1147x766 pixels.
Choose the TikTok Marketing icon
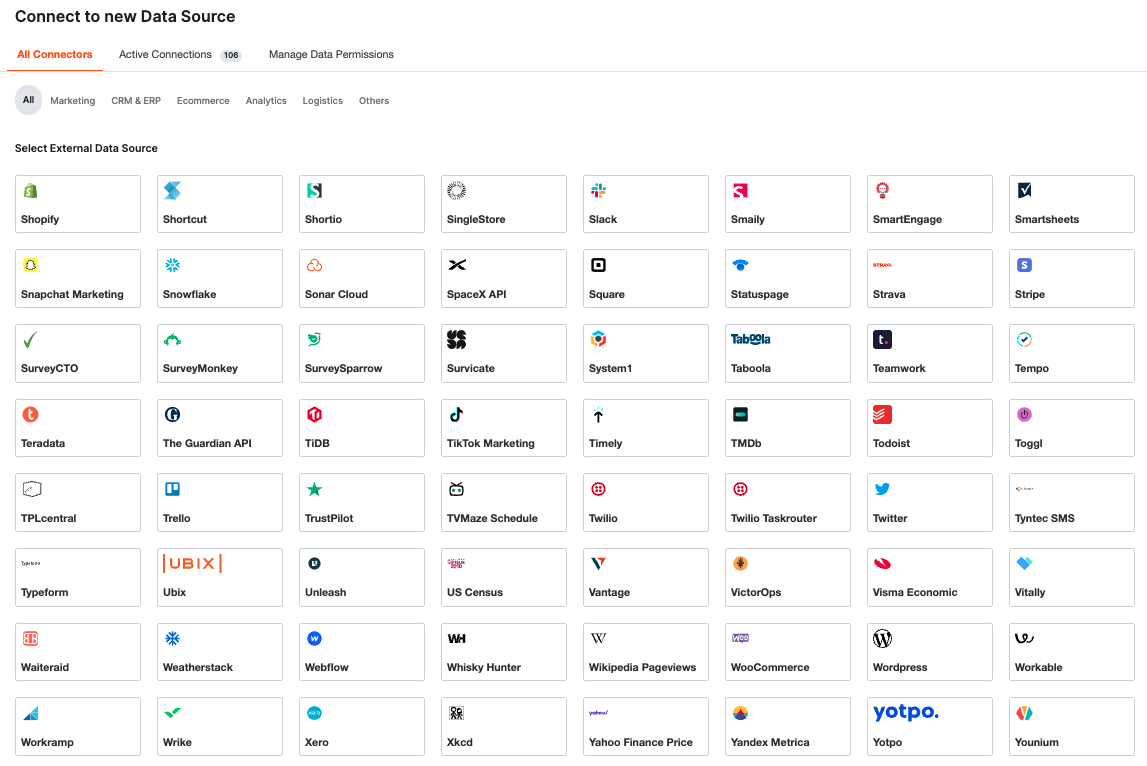point(456,415)
